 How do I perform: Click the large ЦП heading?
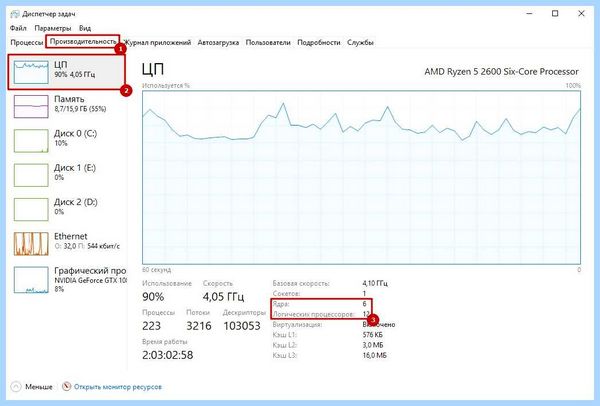(x=153, y=69)
